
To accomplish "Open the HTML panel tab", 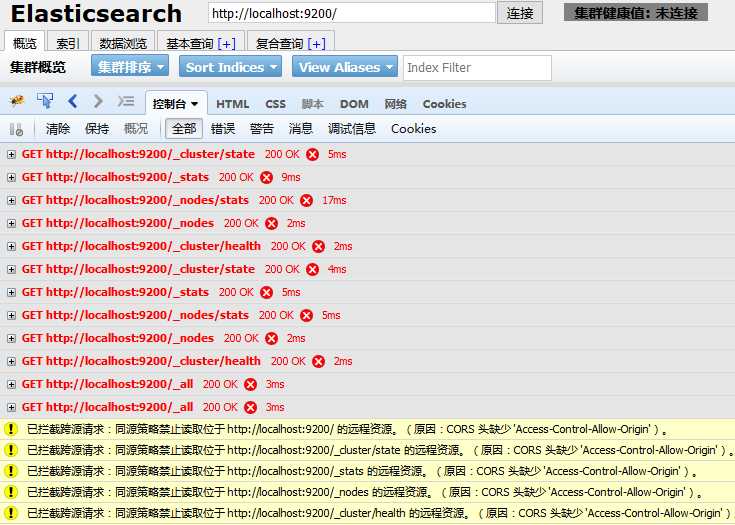I will tap(232, 104).
